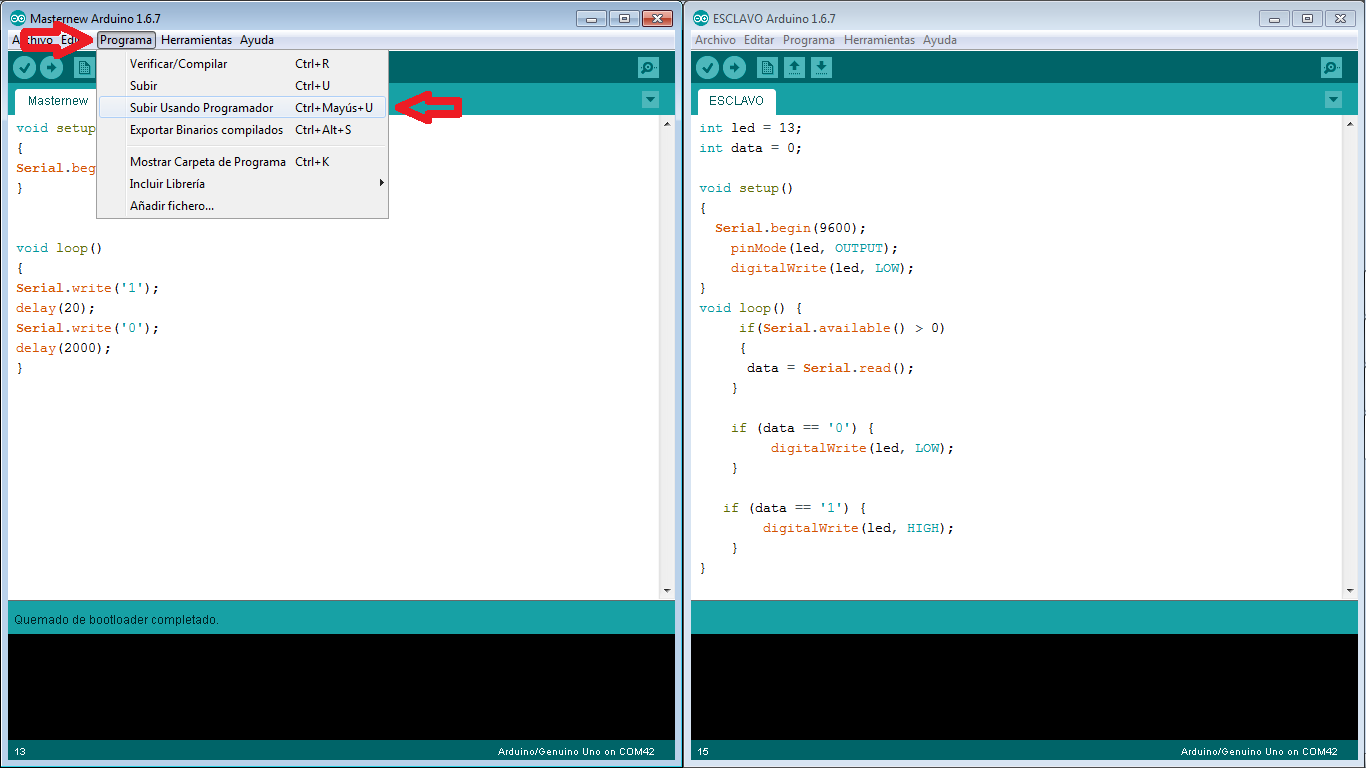Click Masternew editor scroll up arrow
The width and height of the screenshot is (1366, 768).
click(x=668, y=125)
